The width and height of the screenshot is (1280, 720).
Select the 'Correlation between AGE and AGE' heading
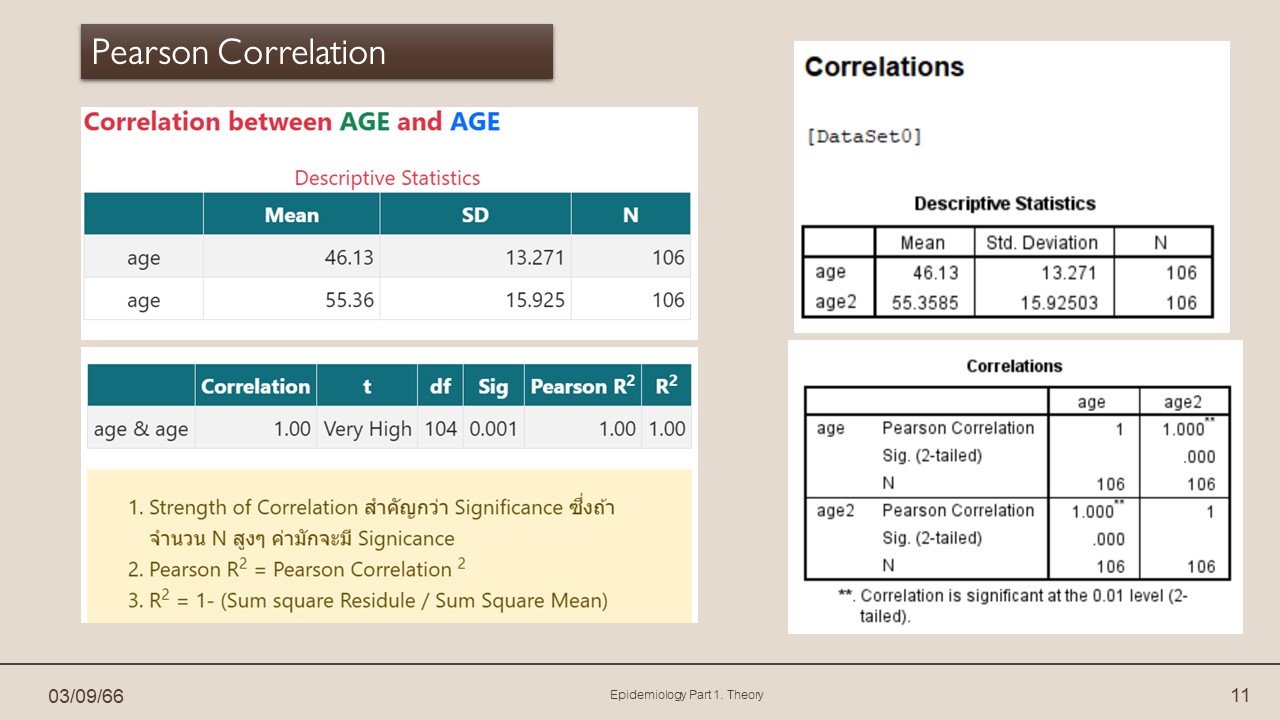tap(291, 122)
